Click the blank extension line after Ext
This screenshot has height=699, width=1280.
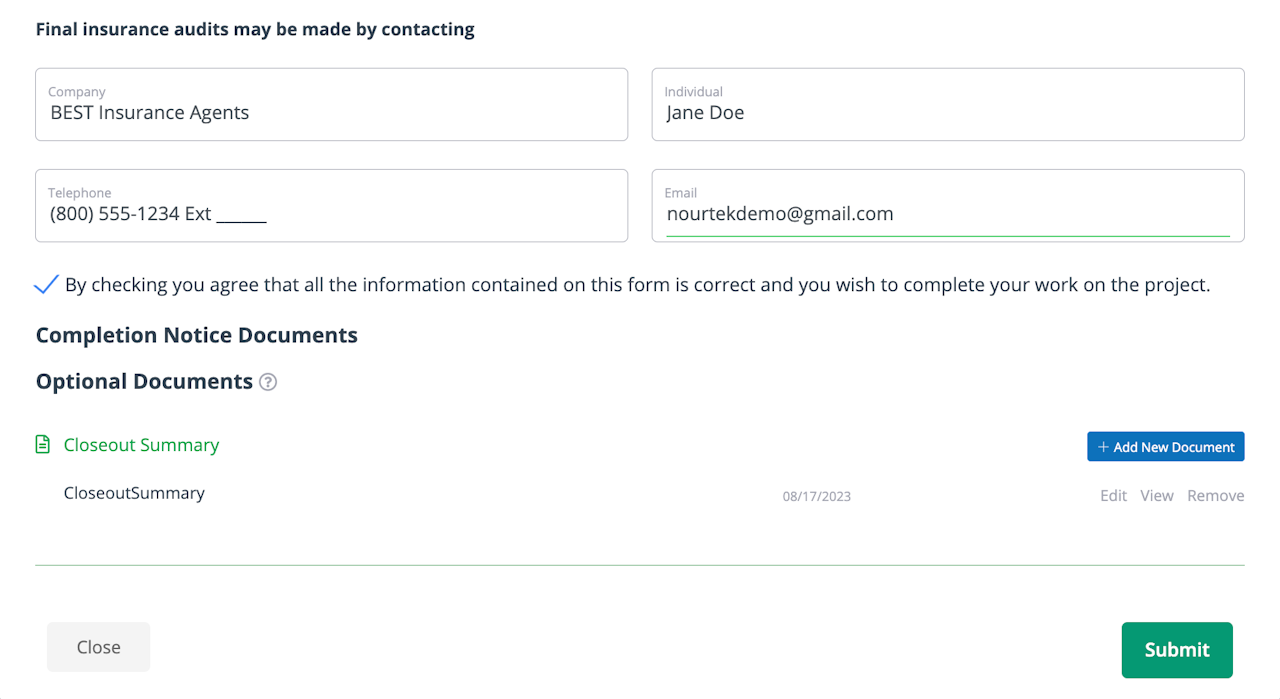point(241,214)
